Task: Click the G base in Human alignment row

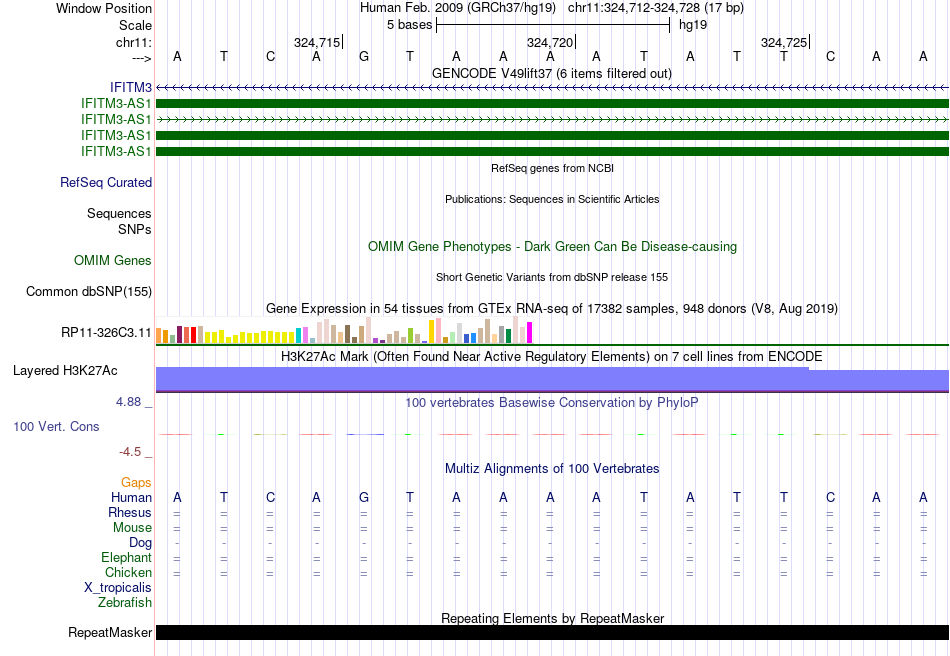Action: 364,497
